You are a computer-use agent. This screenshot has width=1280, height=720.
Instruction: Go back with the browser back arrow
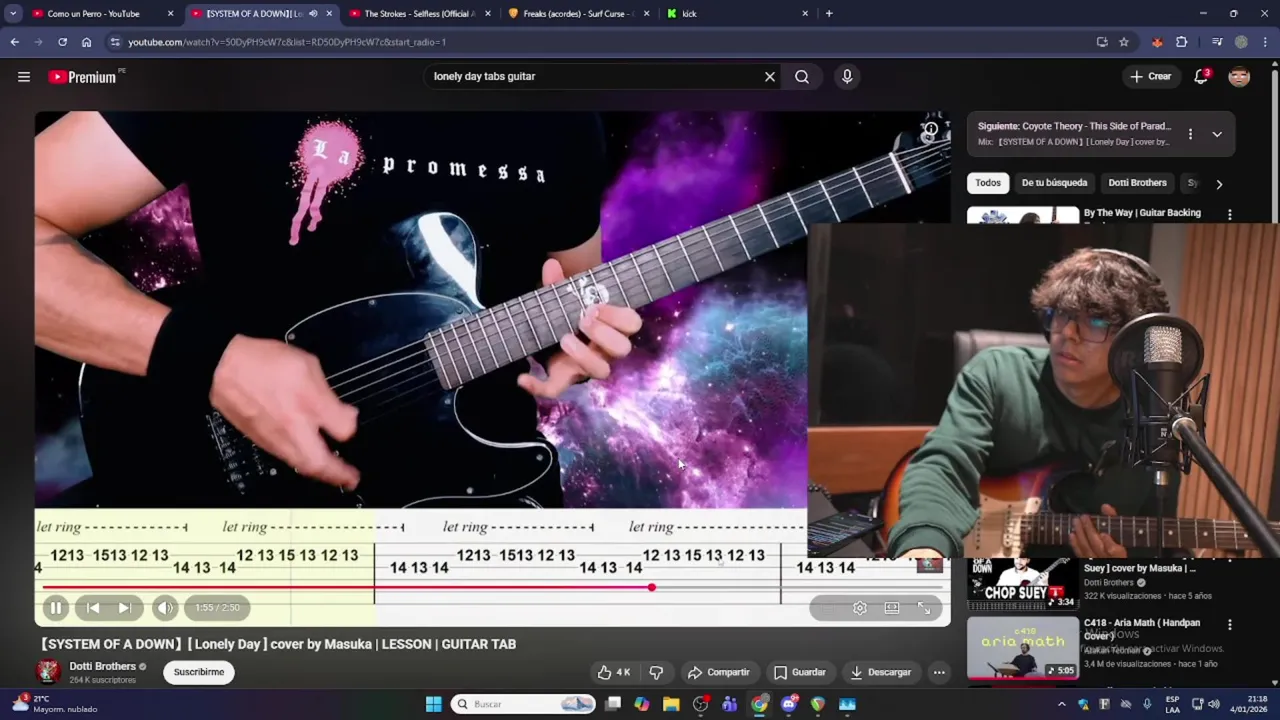point(14,42)
